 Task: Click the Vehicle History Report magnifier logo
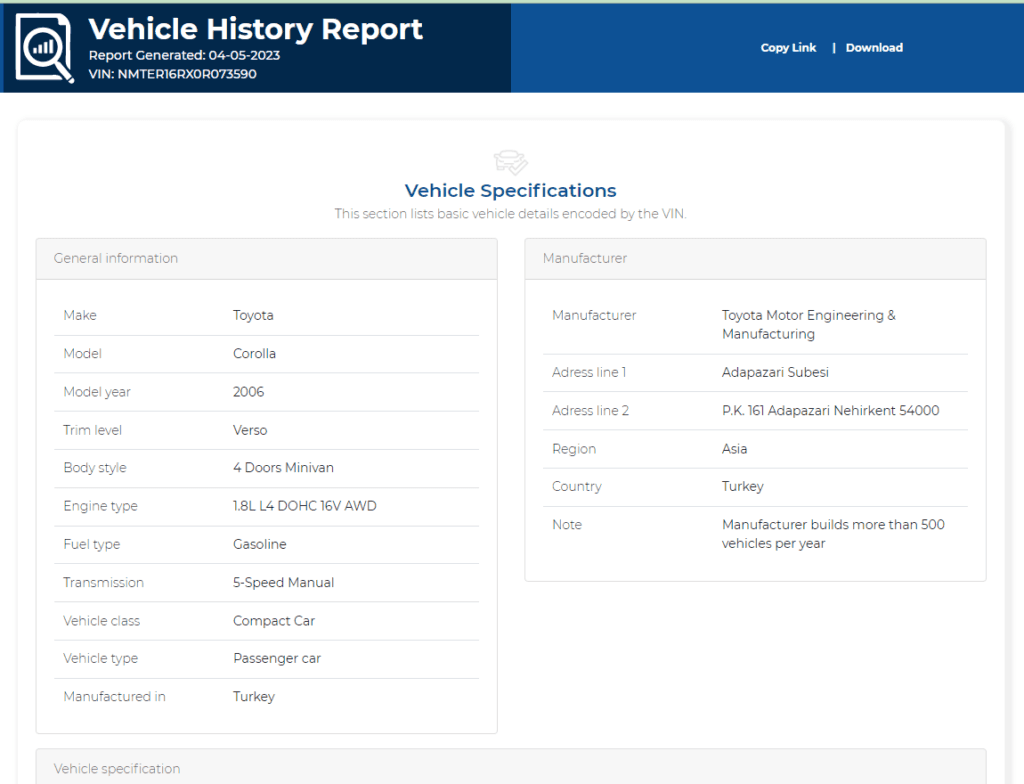click(44, 48)
